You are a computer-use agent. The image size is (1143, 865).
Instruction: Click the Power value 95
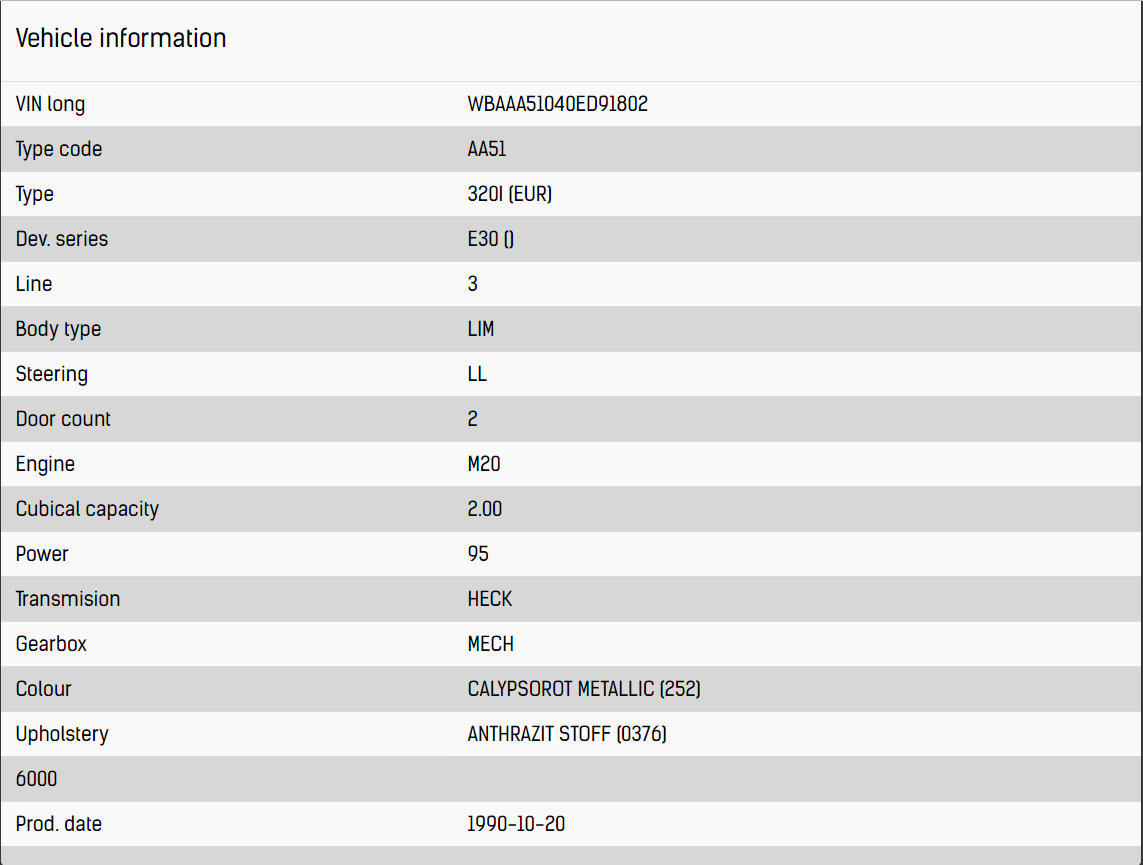point(478,554)
